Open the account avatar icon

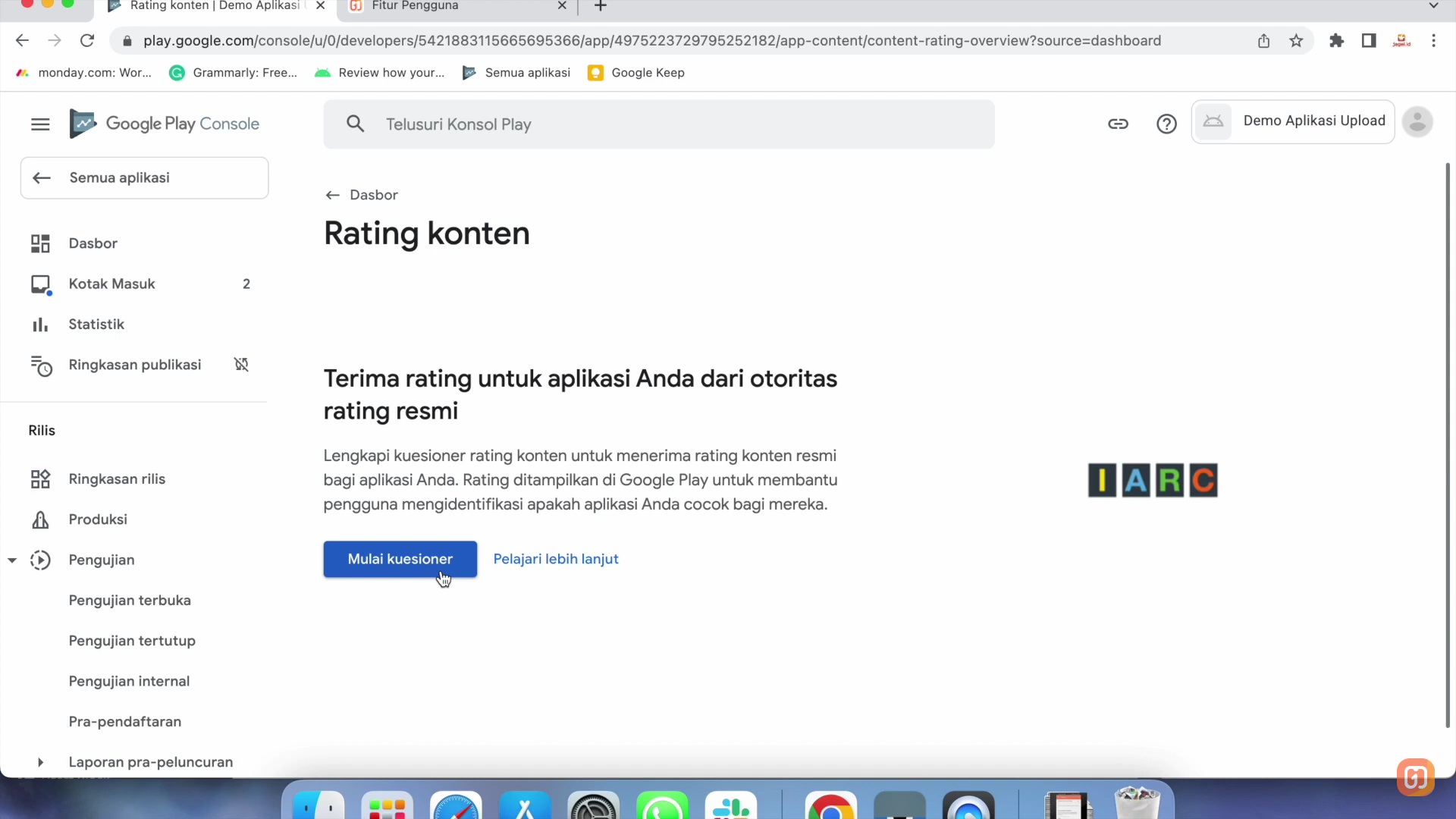coord(1417,122)
